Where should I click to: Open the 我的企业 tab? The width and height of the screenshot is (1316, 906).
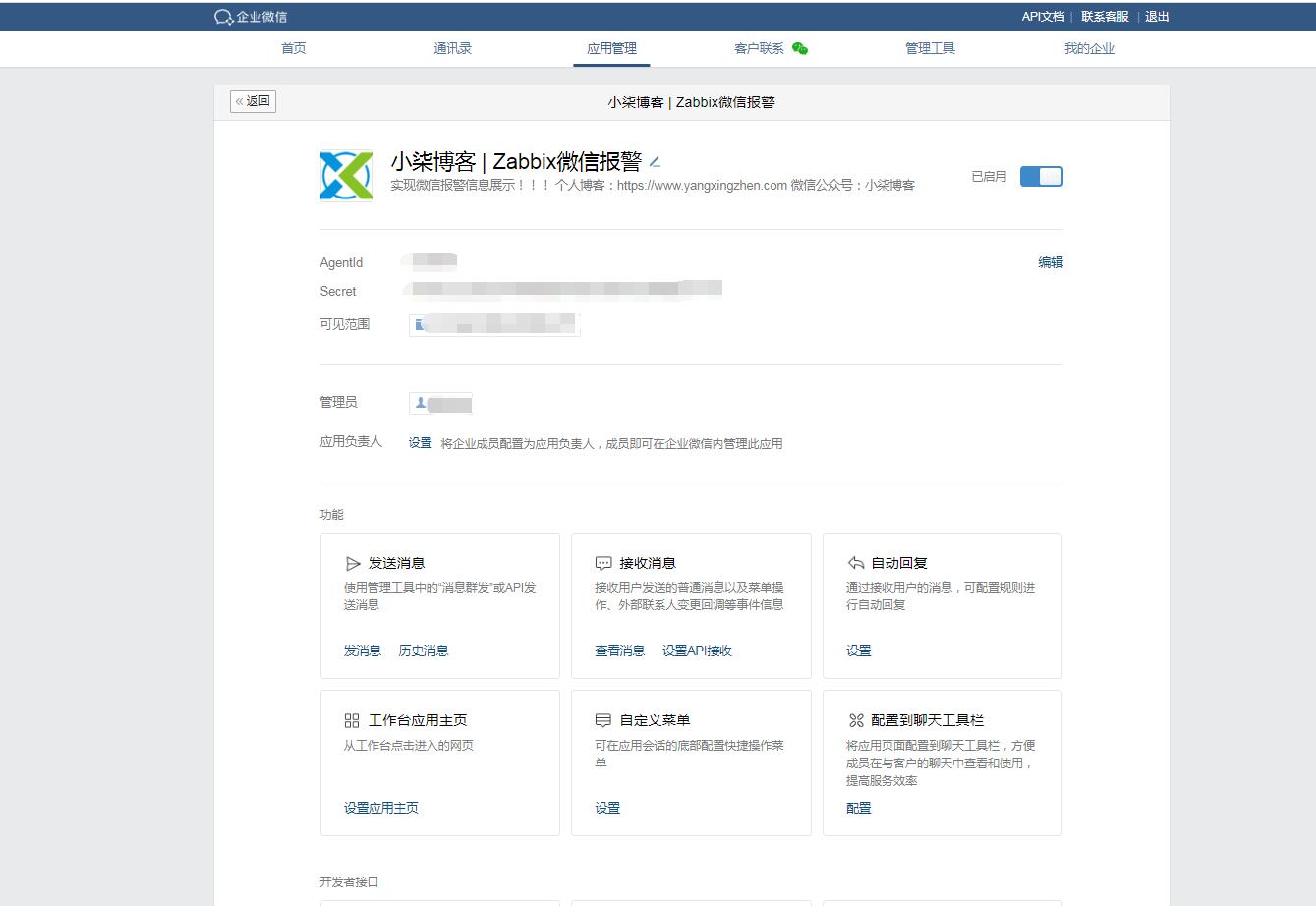(x=1089, y=48)
